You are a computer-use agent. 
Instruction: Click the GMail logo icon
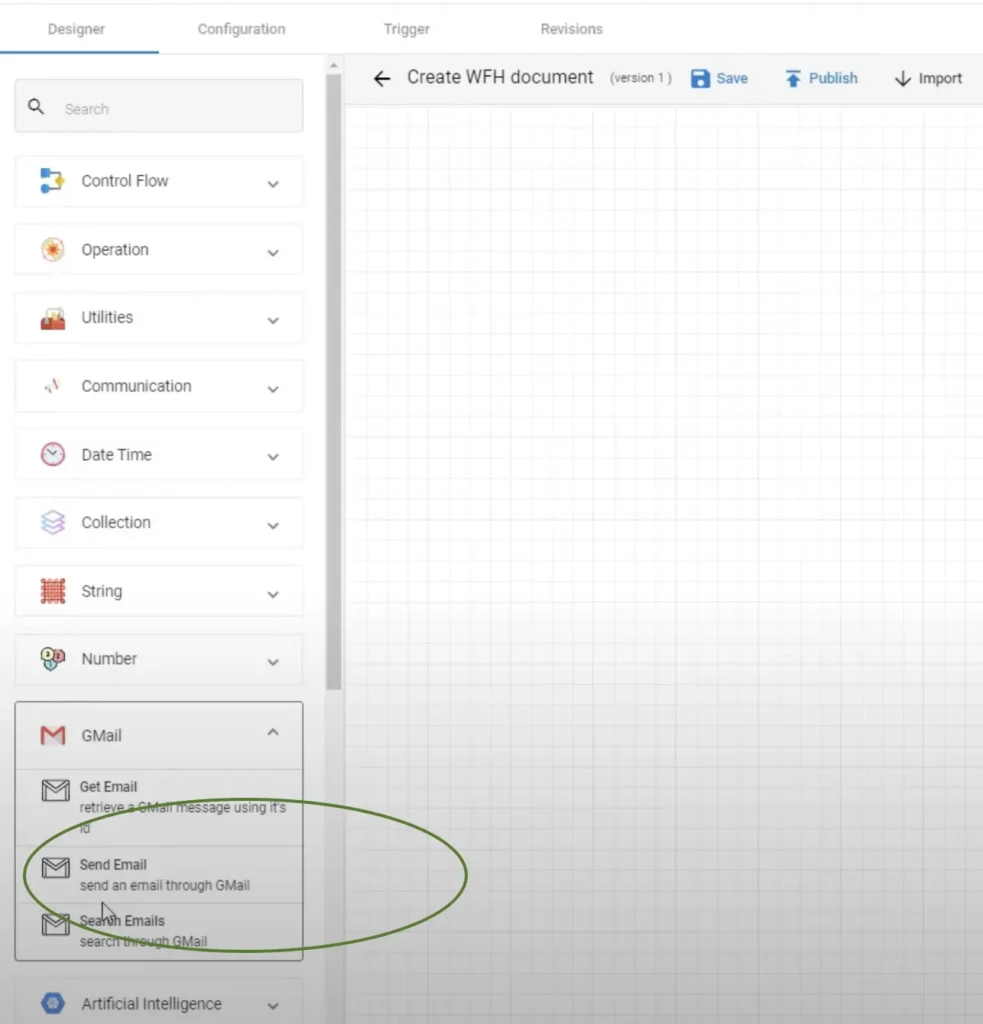click(52, 735)
